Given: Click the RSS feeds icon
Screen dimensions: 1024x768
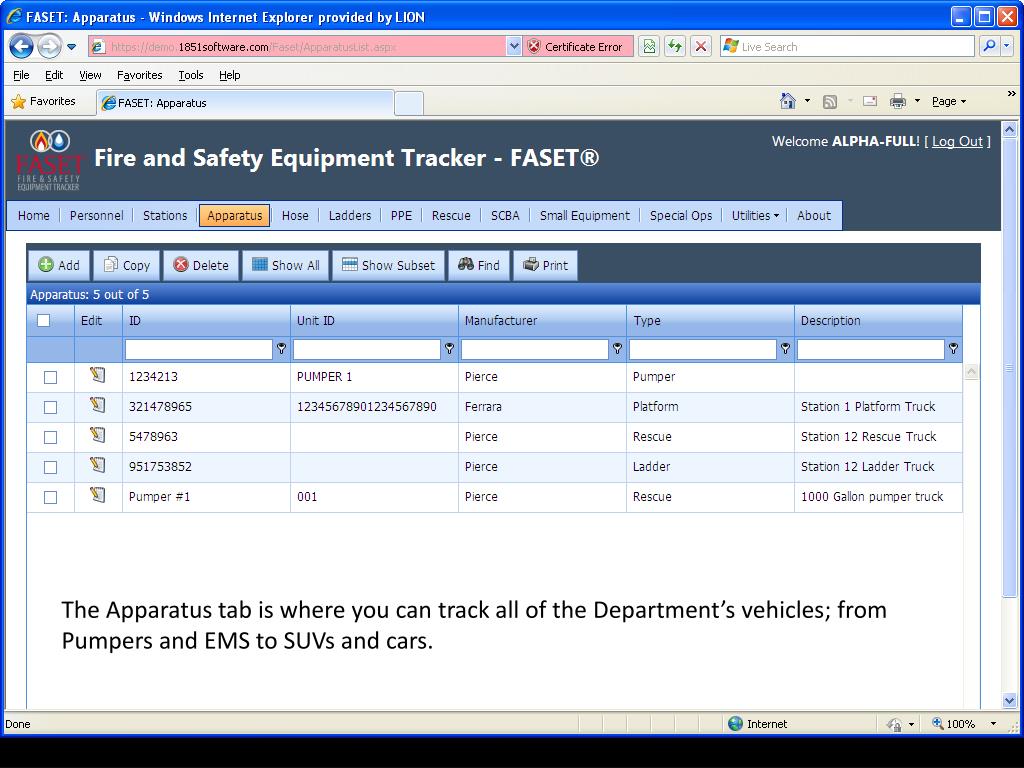Looking at the screenshot, I should point(829,102).
